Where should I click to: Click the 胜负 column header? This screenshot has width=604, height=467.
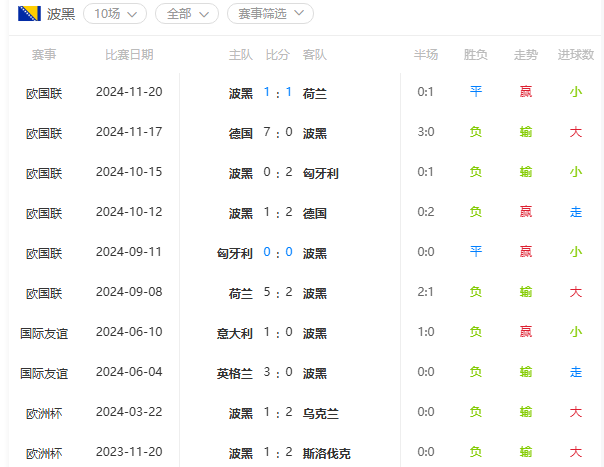pyautogui.click(x=476, y=55)
